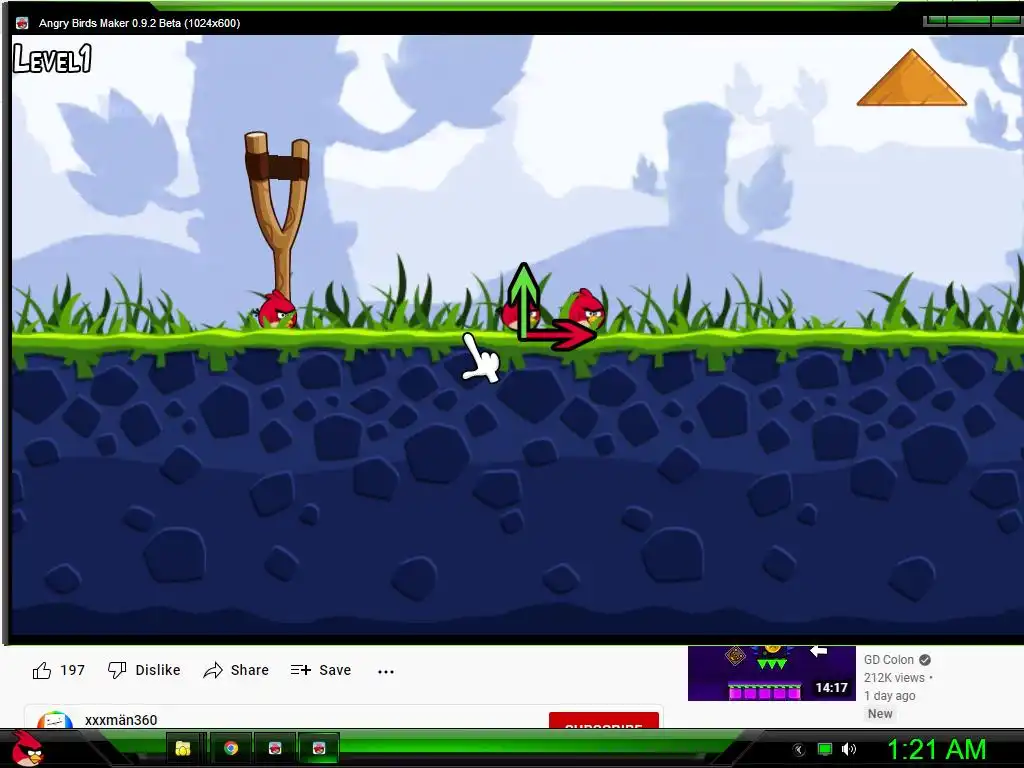Click the 1 day ago text

889,696
